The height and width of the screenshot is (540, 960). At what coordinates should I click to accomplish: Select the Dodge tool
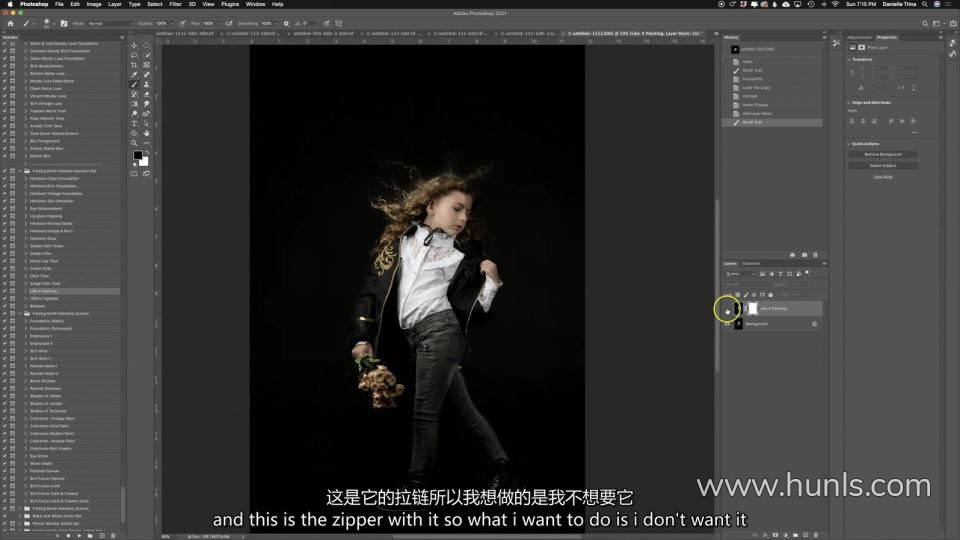click(x=134, y=114)
